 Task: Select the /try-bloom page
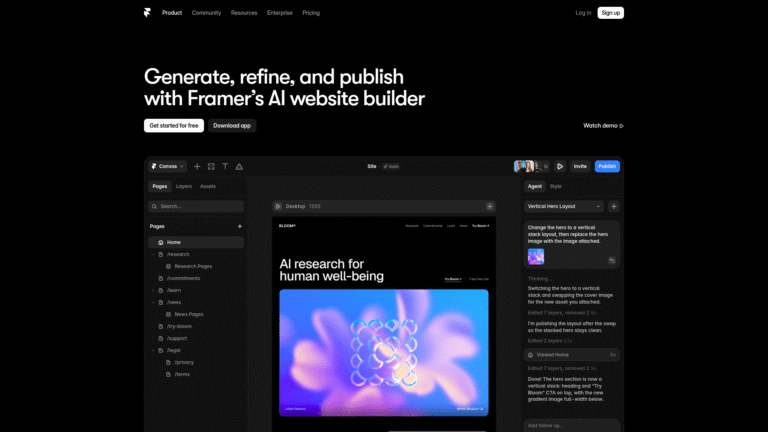click(x=179, y=326)
